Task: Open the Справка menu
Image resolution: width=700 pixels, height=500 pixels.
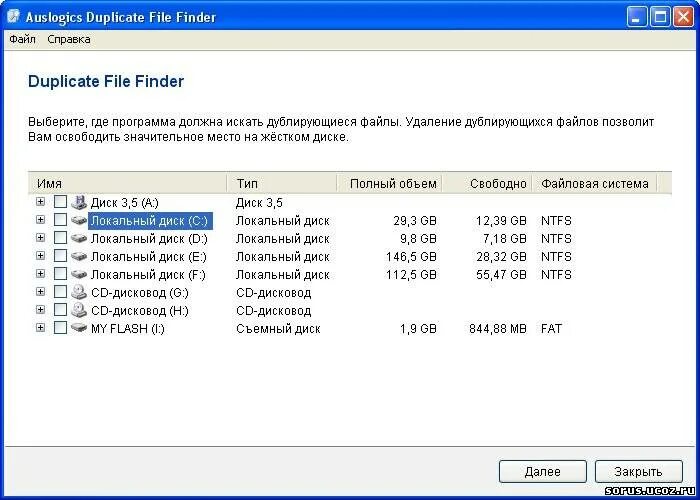Action: pos(69,39)
